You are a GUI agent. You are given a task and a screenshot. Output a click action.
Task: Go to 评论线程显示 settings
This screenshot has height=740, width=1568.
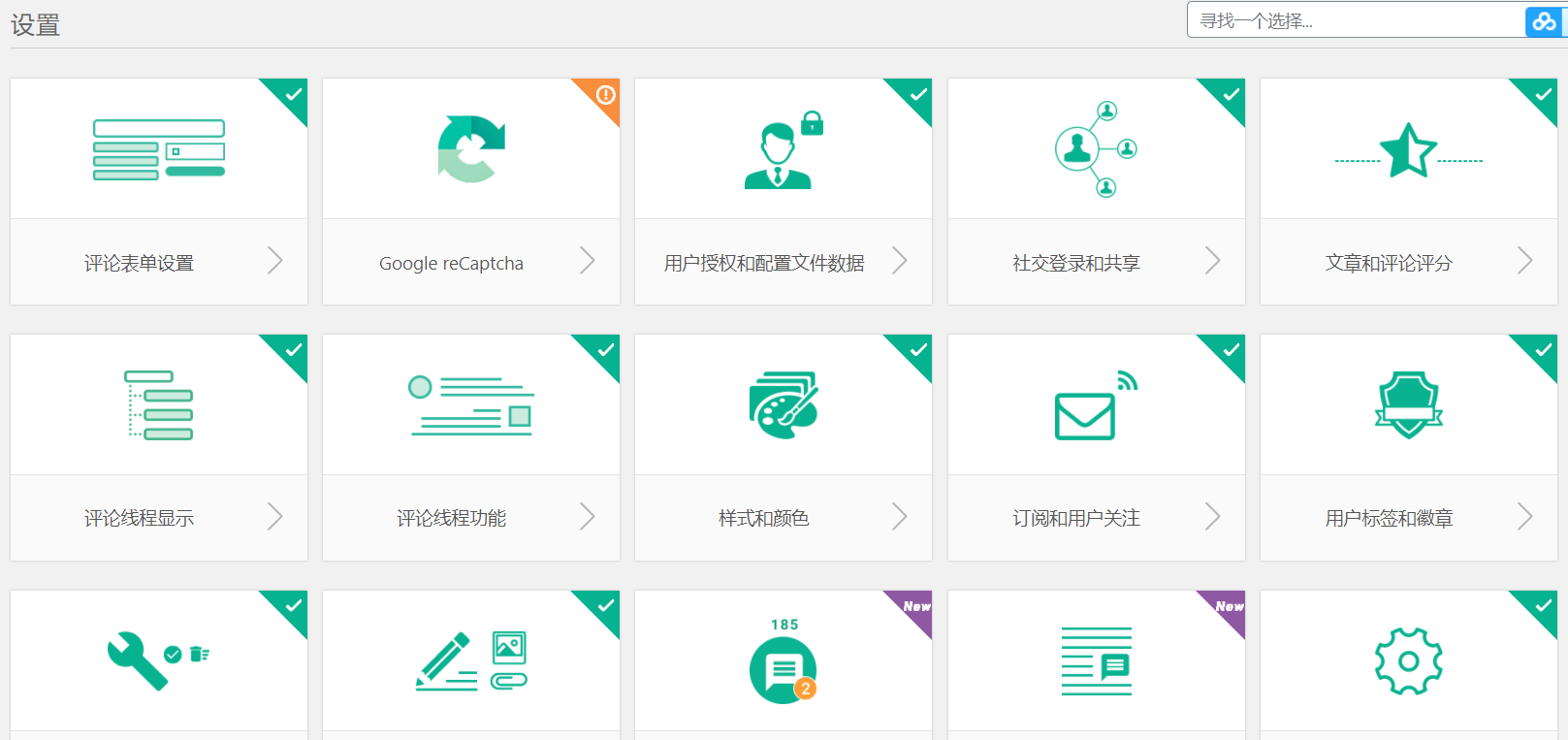(139, 519)
